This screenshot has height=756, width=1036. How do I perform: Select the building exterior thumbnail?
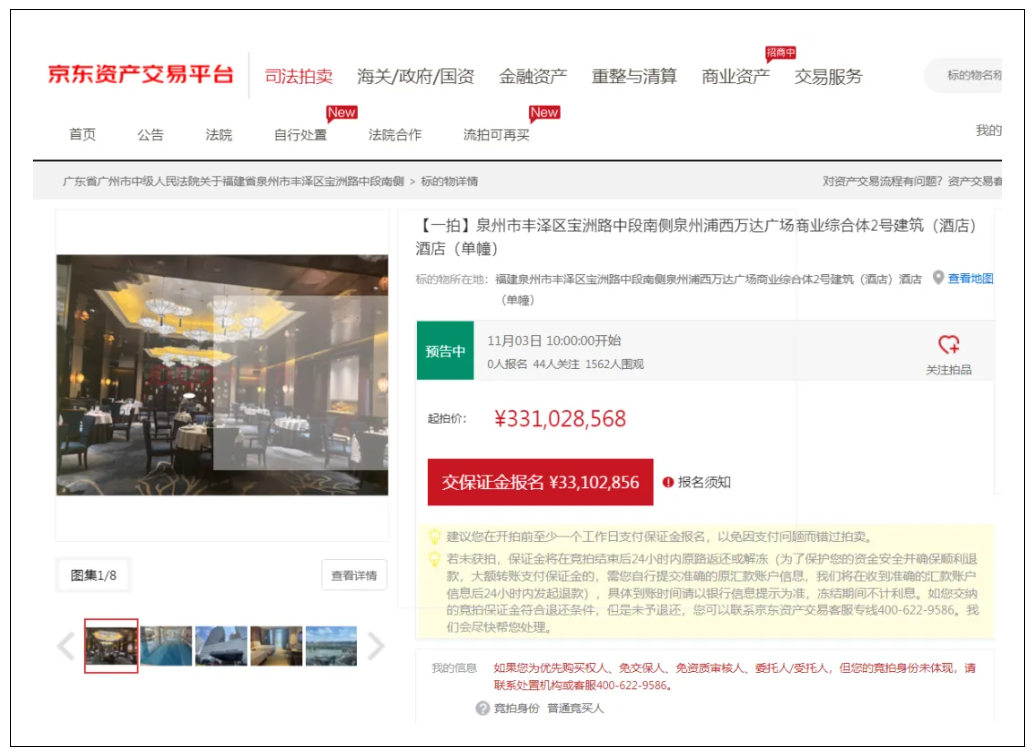[x=221, y=646]
